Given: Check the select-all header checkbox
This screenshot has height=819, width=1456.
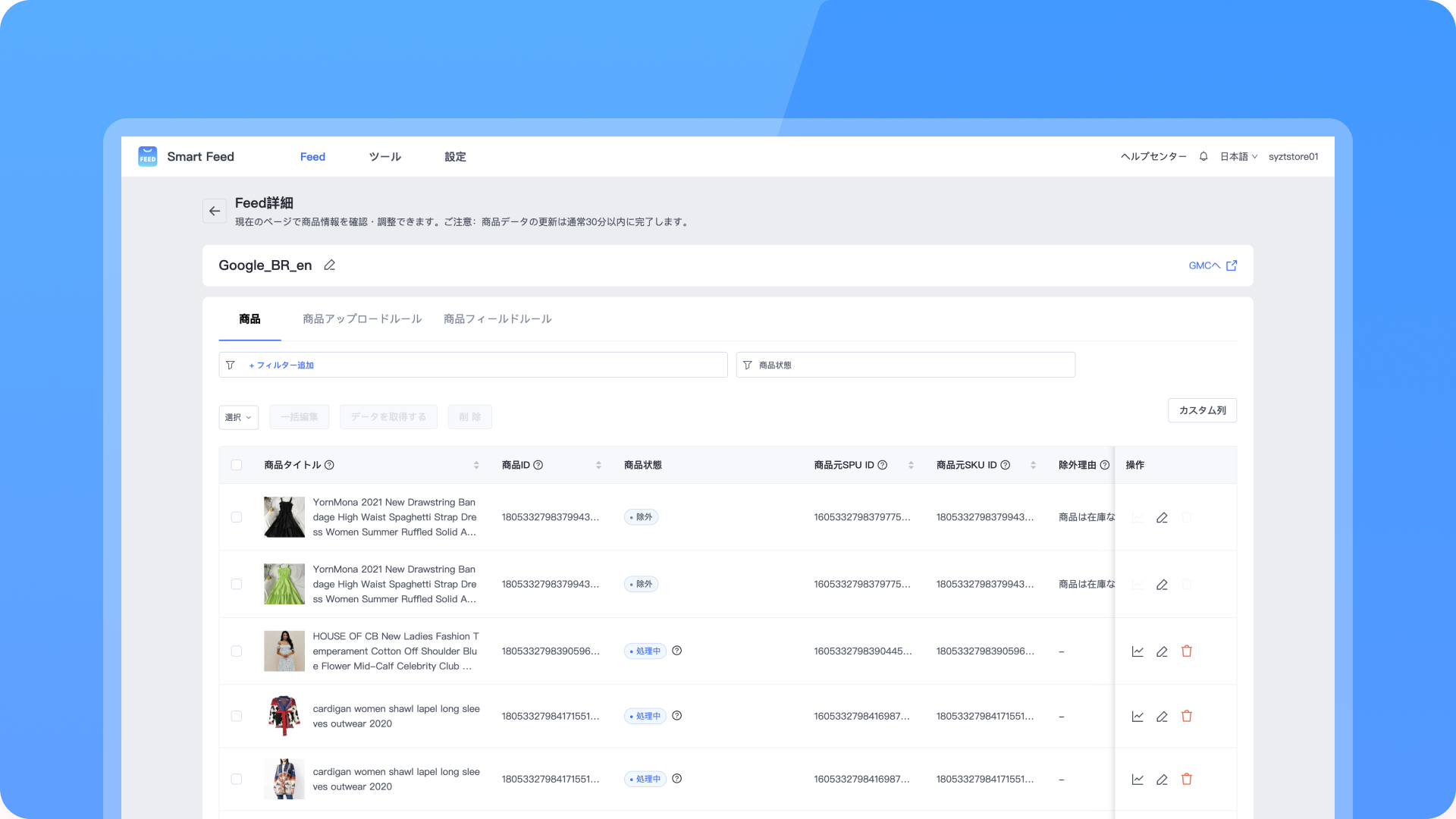Looking at the screenshot, I should pyautogui.click(x=237, y=465).
